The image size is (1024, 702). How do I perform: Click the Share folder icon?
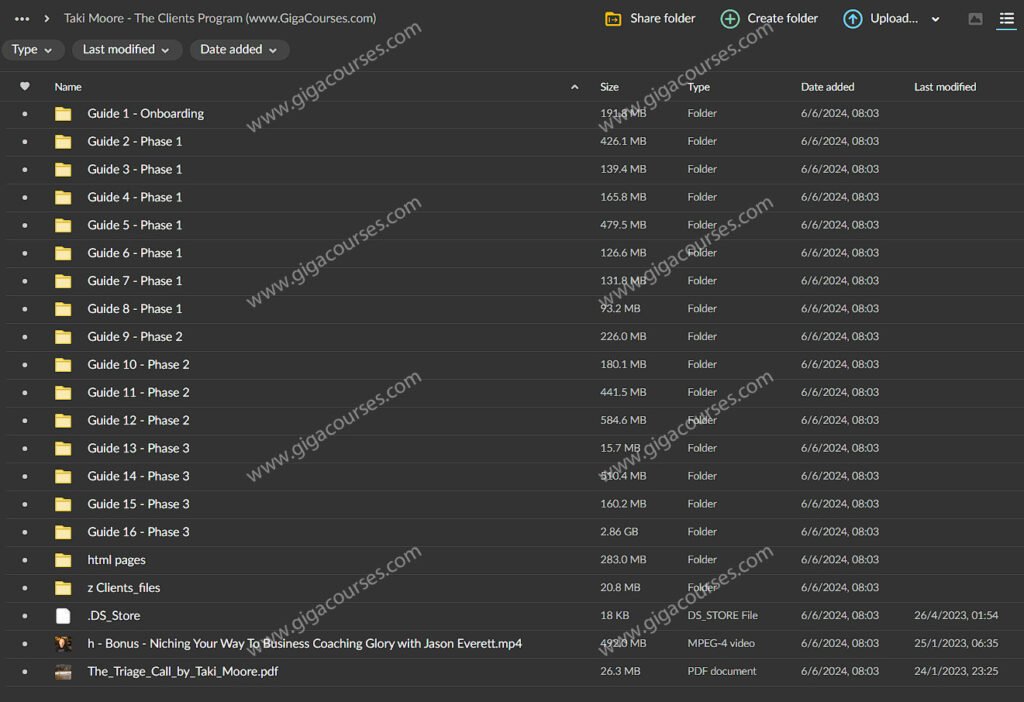(x=613, y=19)
